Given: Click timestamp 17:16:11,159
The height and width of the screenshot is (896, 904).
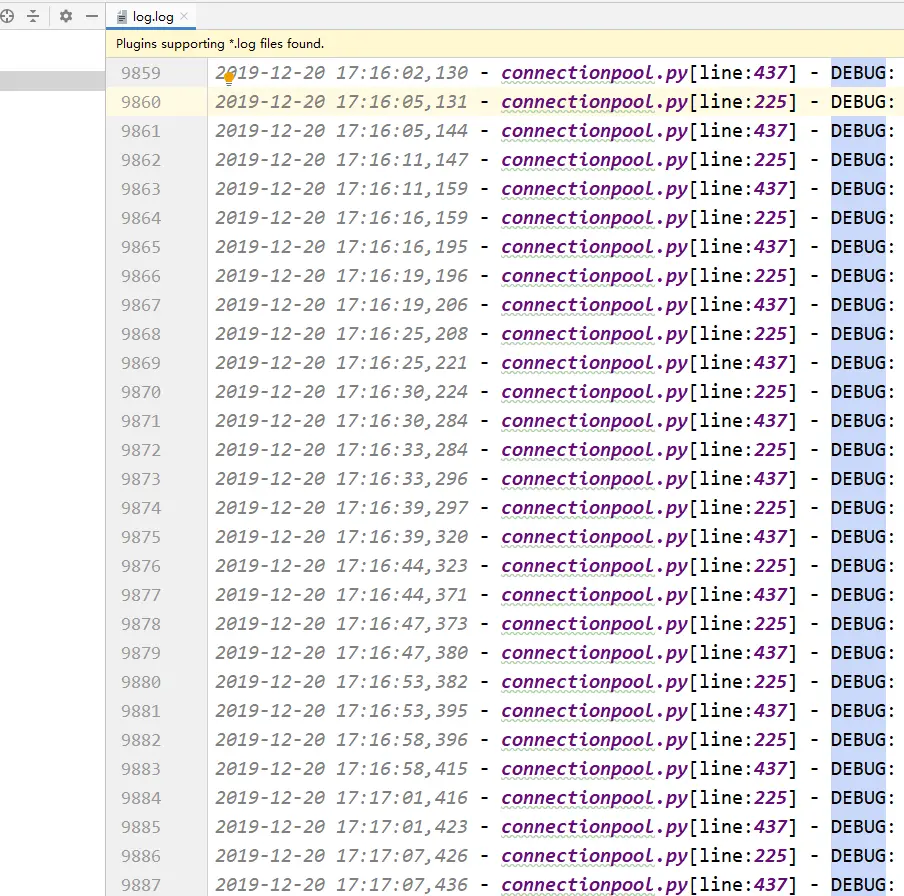Looking at the screenshot, I should (x=402, y=189).
